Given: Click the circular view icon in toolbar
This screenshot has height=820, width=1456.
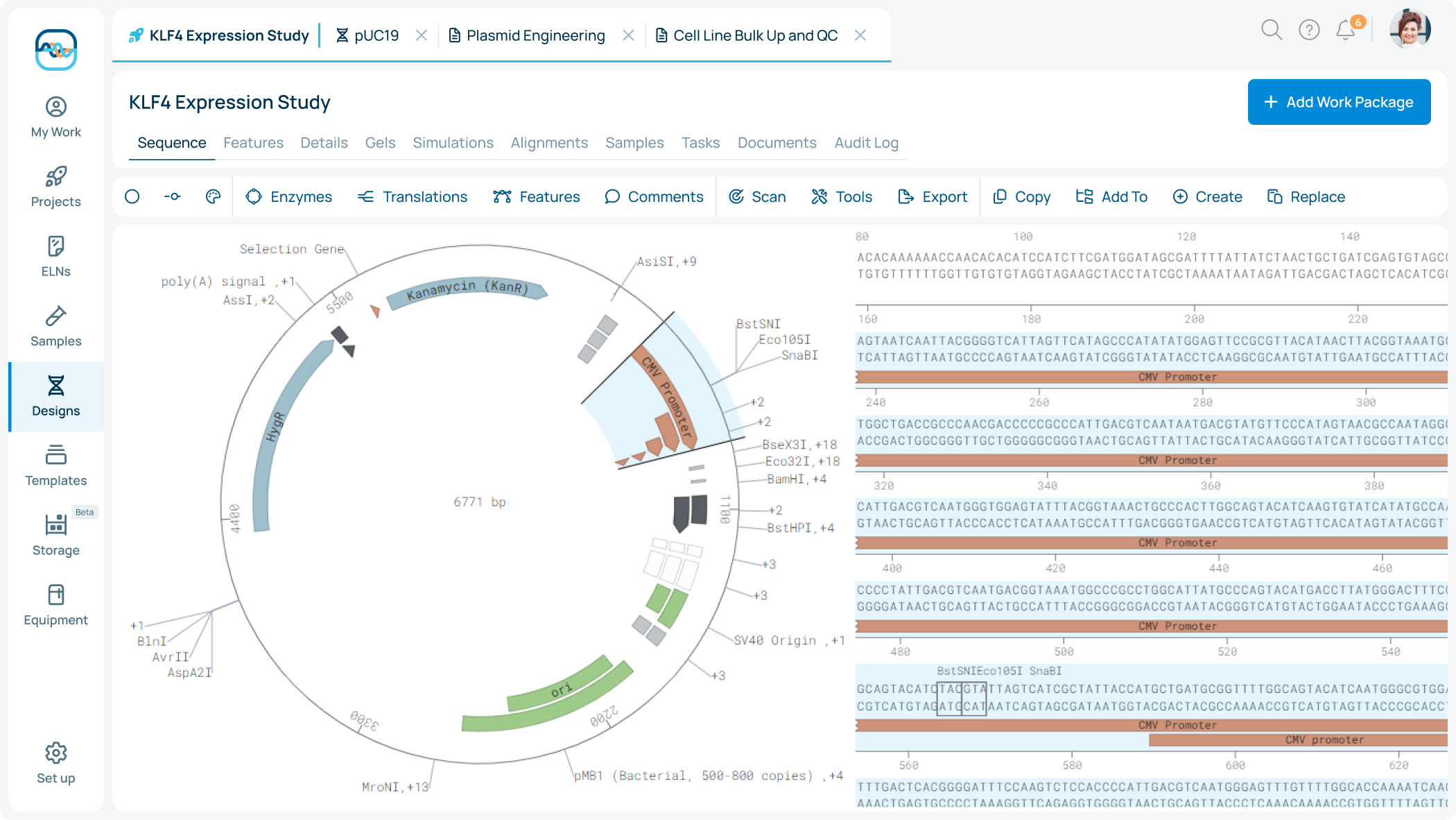Looking at the screenshot, I should (x=132, y=197).
